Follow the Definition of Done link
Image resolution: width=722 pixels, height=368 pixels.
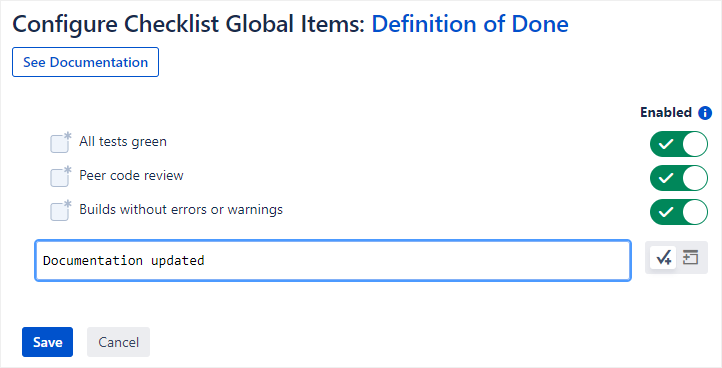470,24
